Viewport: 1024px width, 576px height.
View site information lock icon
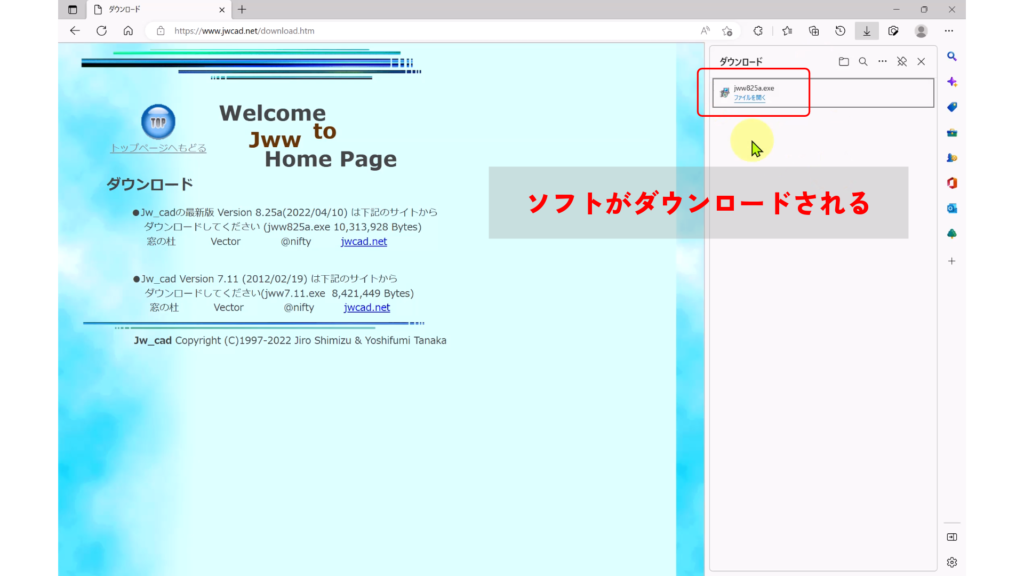coord(161,31)
